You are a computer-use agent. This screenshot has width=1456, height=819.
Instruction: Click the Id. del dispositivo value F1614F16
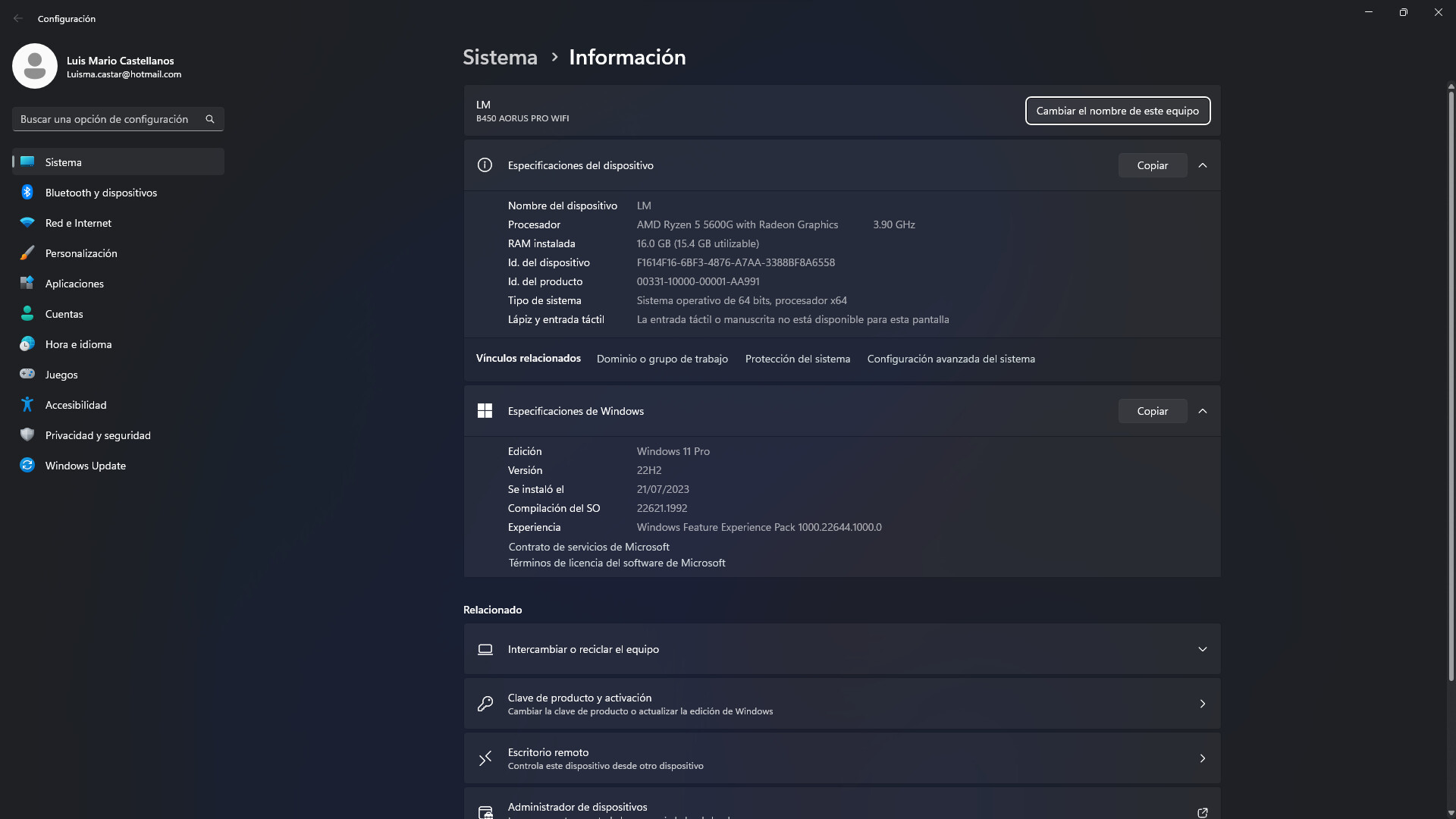[736, 262]
